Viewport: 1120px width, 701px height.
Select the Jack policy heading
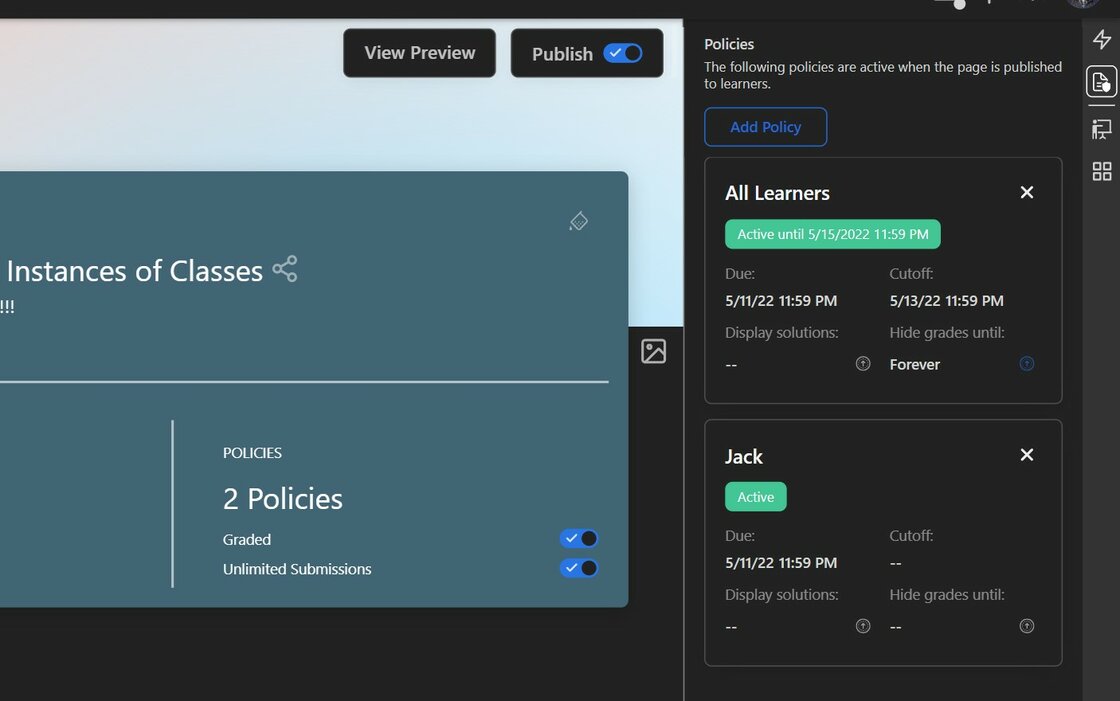pyautogui.click(x=744, y=456)
